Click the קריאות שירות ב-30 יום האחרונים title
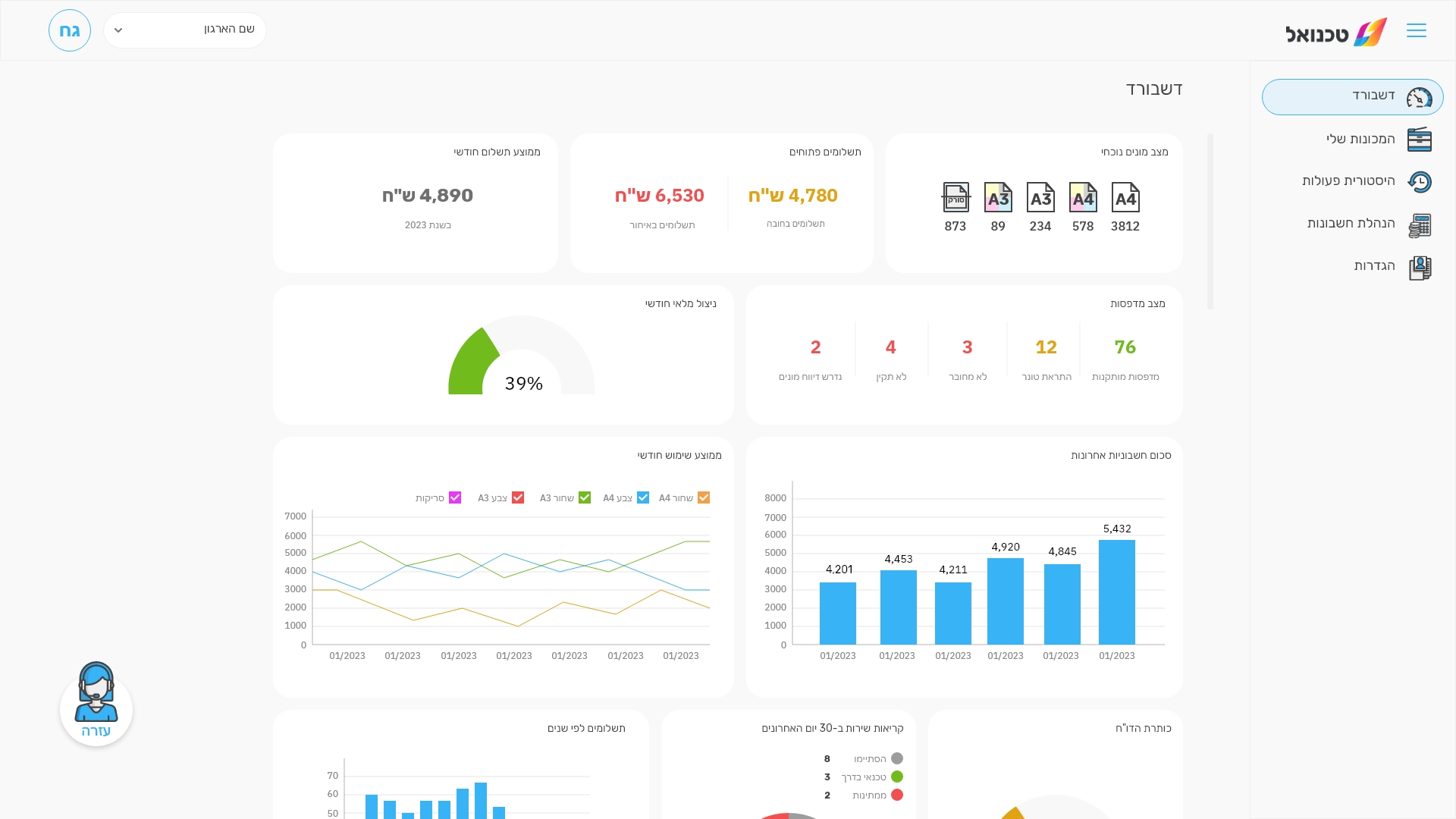1456x819 pixels. [833, 729]
